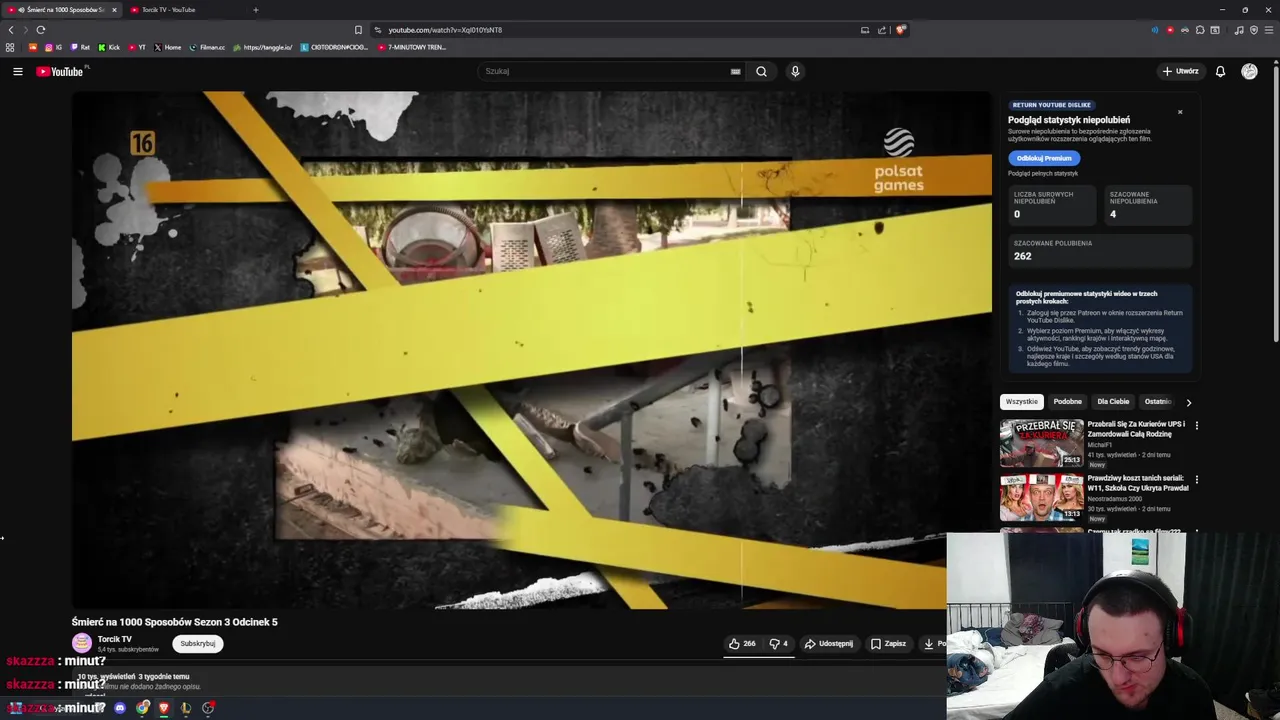1280x720 pixels.
Task: Open options menu for tanich seriali video
Action: coord(1196,479)
